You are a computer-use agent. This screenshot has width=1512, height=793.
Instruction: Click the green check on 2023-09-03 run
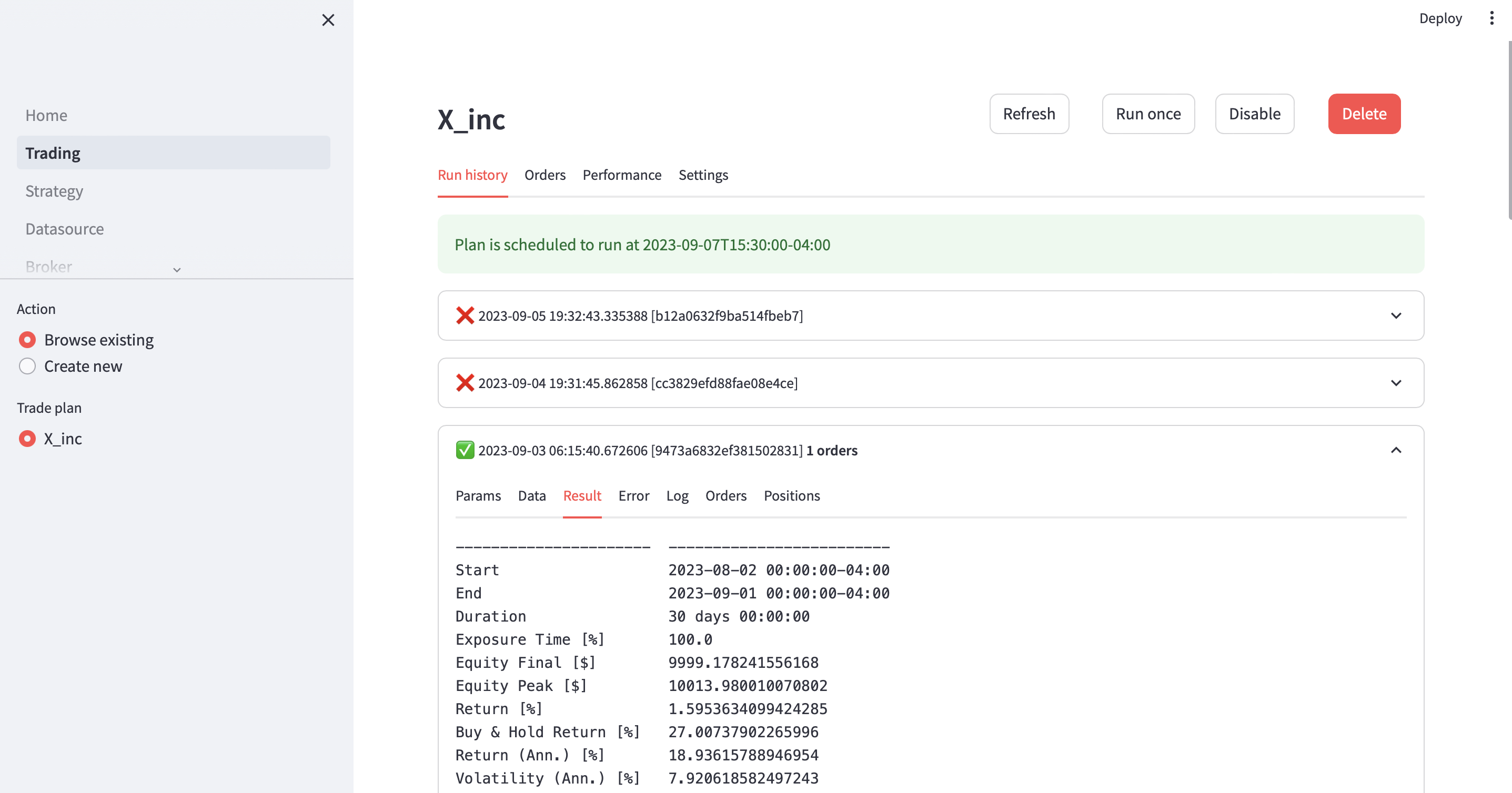(x=465, y=451)
